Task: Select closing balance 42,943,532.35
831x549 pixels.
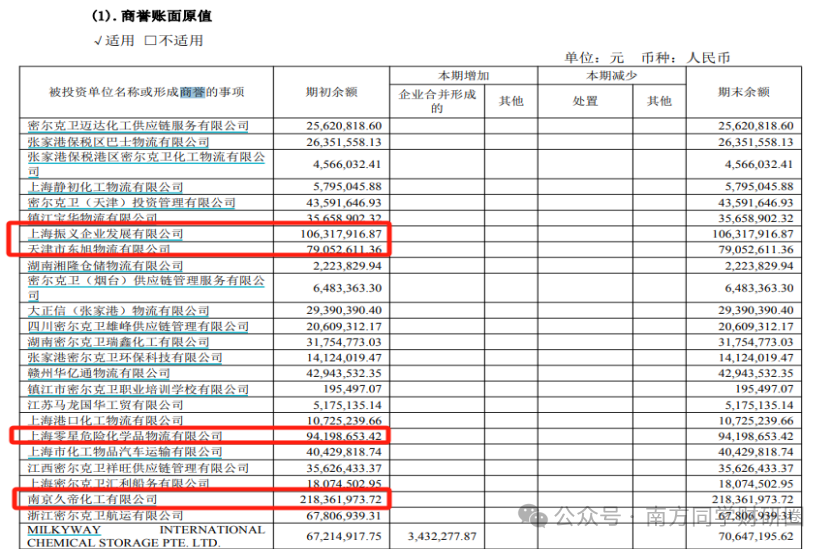Action: coord(756,373)
